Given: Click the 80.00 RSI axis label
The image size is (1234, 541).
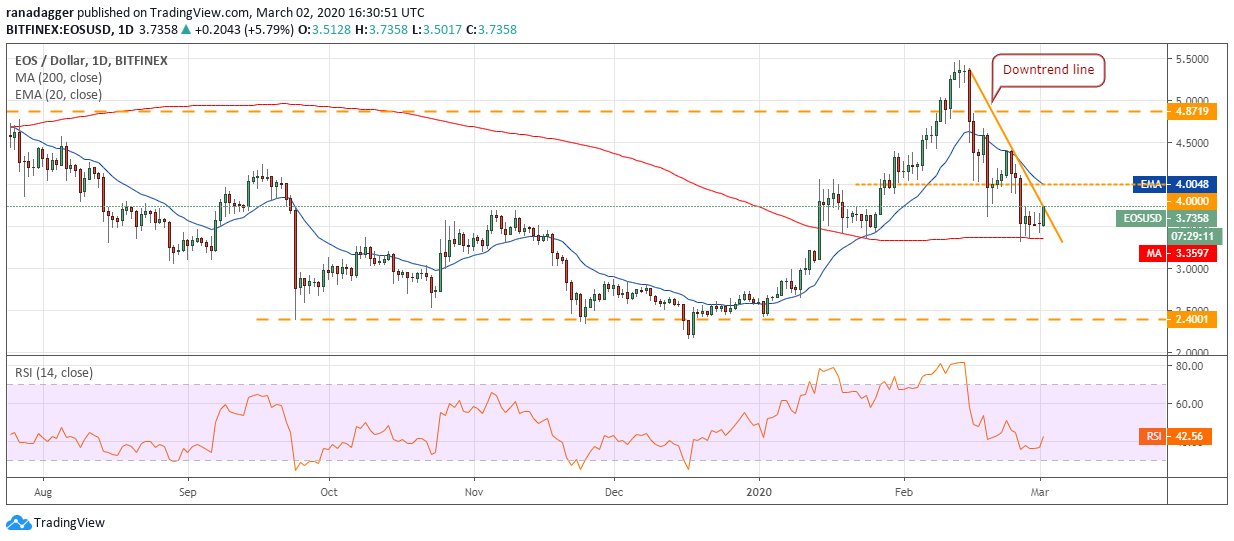Looking at the screenshot, I should pos(1189,367).
